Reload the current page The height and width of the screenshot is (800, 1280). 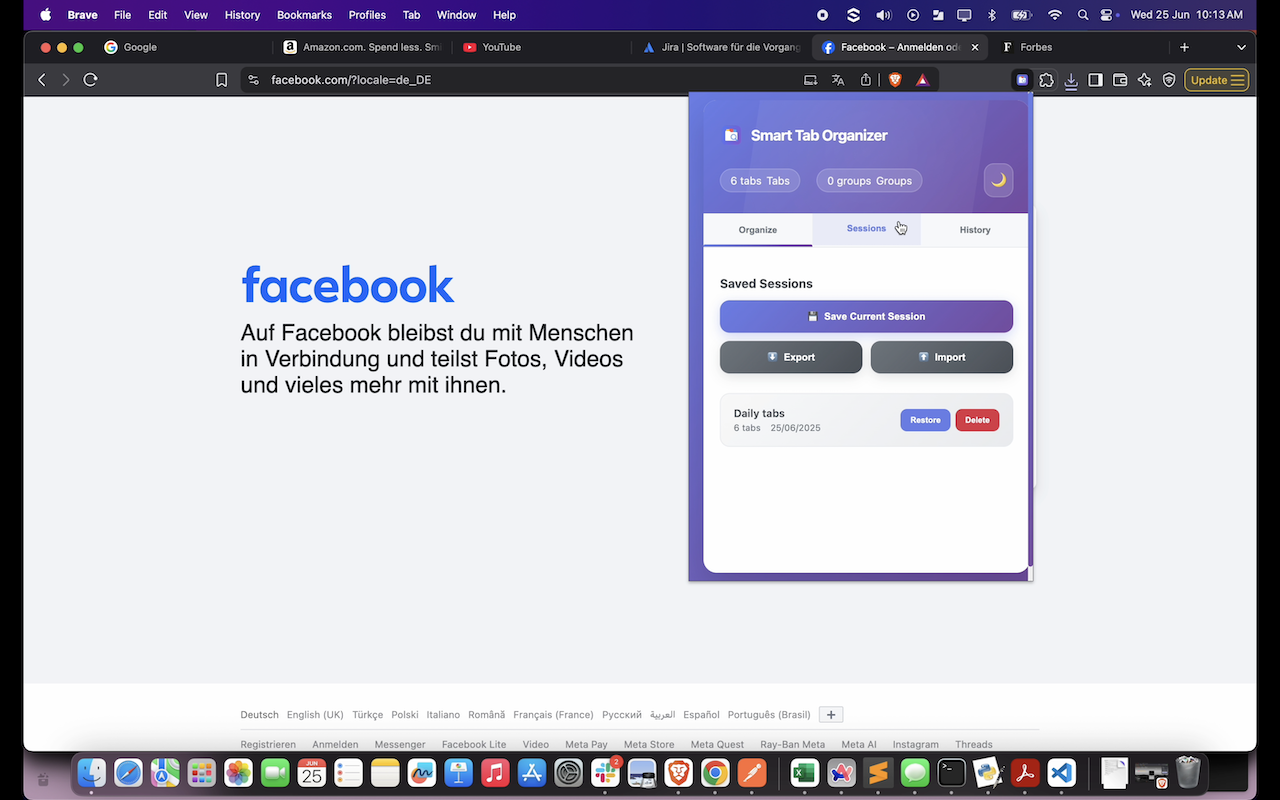click(90, 80)
